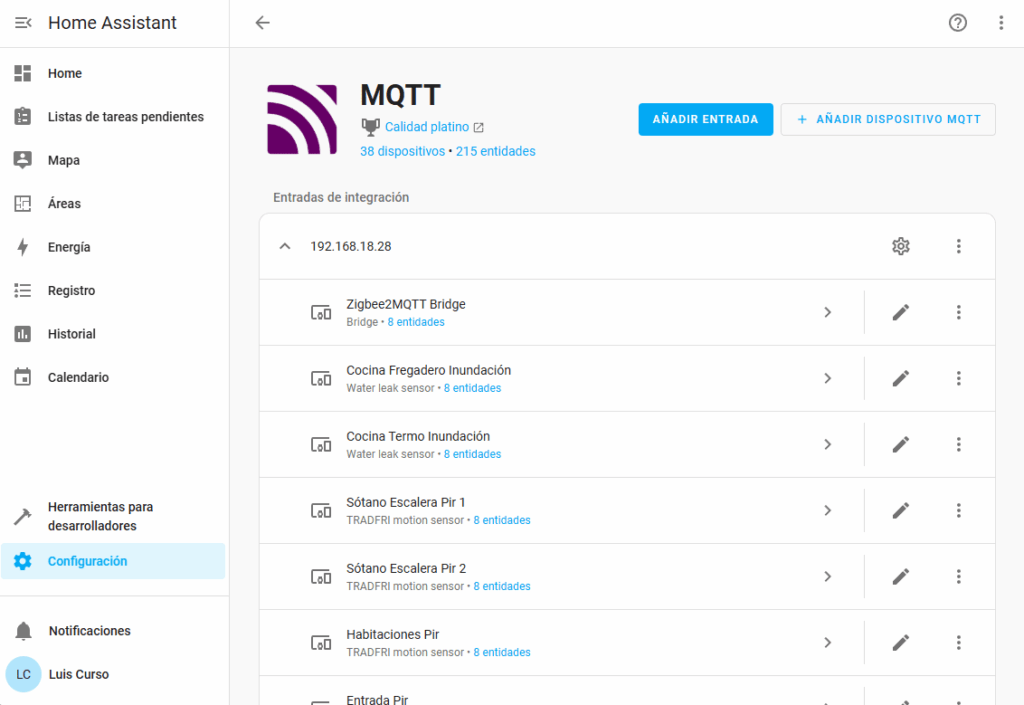Click the Configuración gear icon
1024x705 pixels.
click(x=23, y=561)
